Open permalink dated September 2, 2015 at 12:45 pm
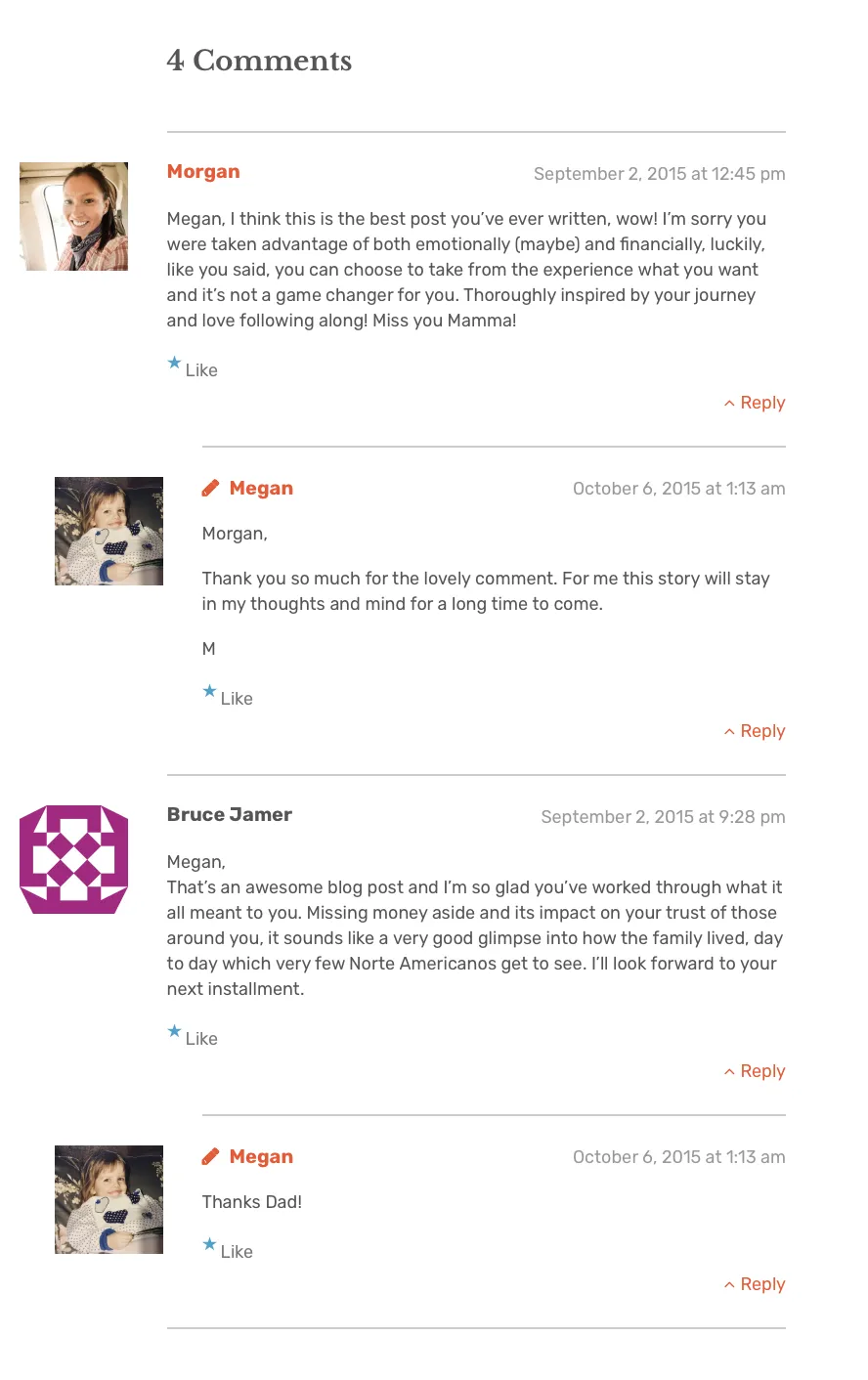This screenshot has width=868, height=1380. coord(659,174)
